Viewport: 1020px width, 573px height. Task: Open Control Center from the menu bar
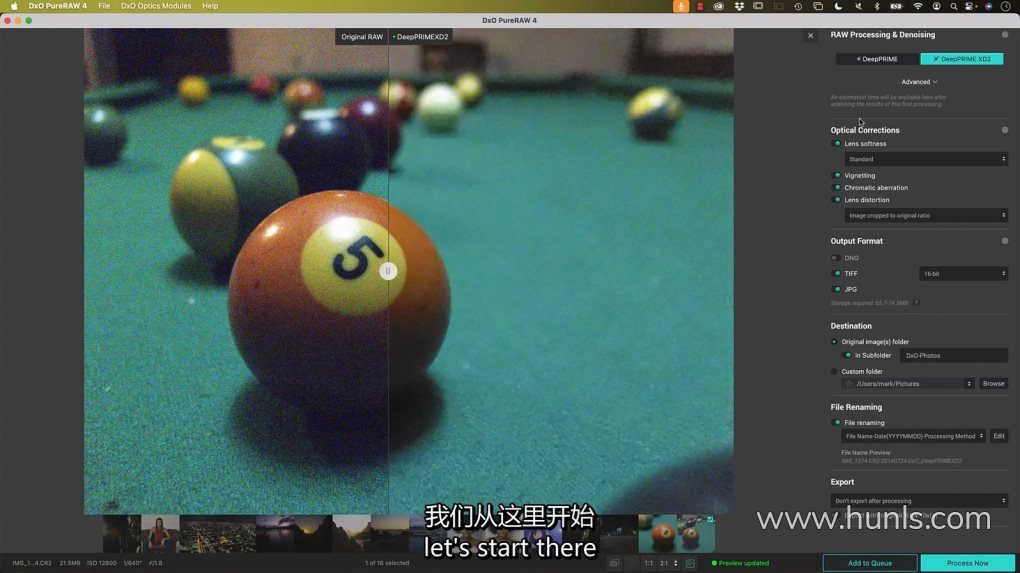[969, 6]
